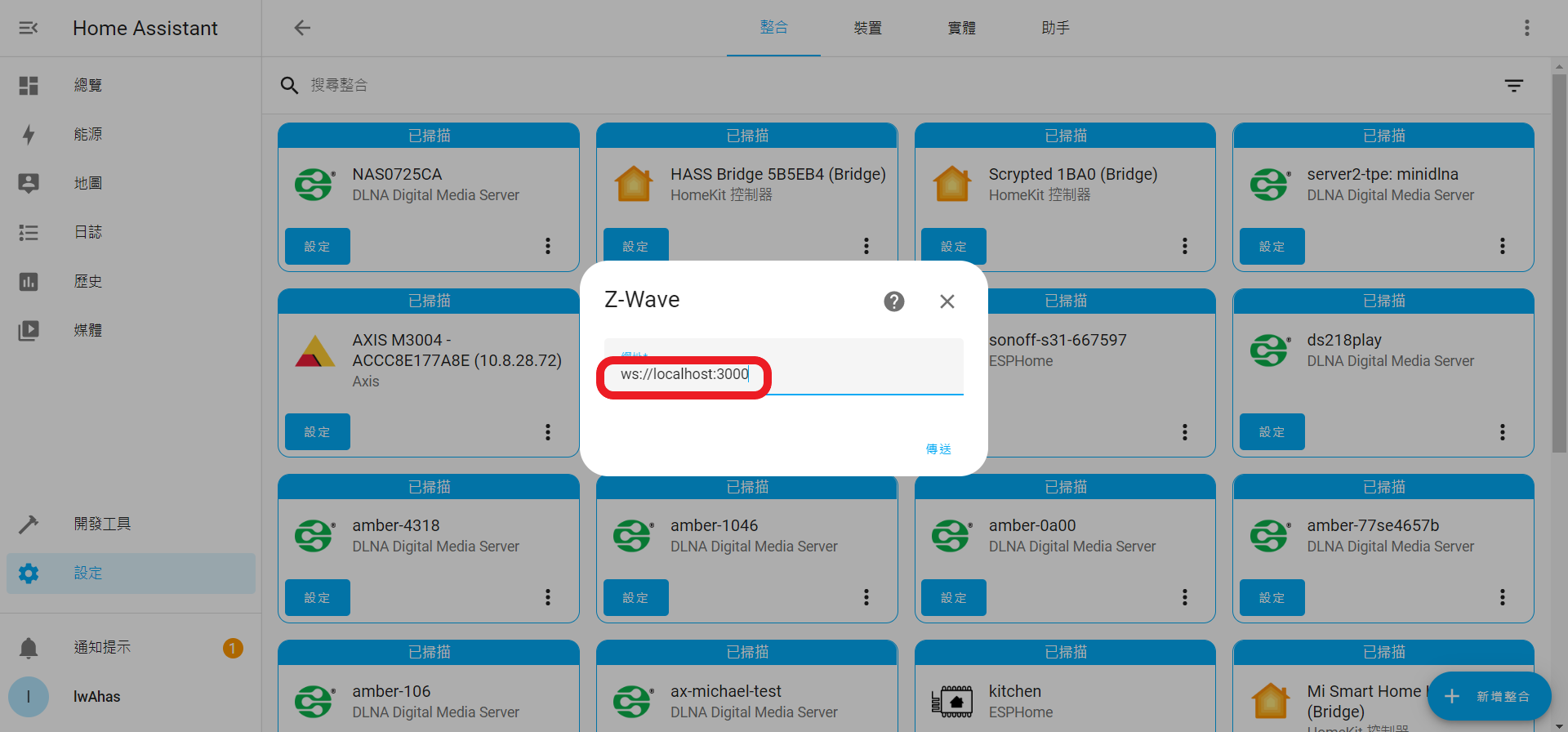The width and height of the screenshot is (1568, 732).
Task: Click 設定 on amber-4318 card
Action: point(318,597)
